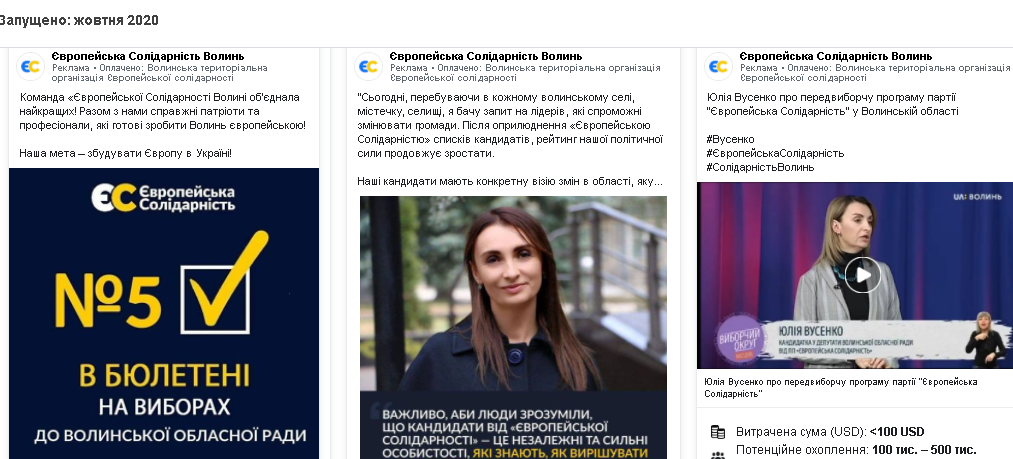Click the money icon beside Витрачена сума
Screen dimensions: 1013x459
click(x=718, y=432)
